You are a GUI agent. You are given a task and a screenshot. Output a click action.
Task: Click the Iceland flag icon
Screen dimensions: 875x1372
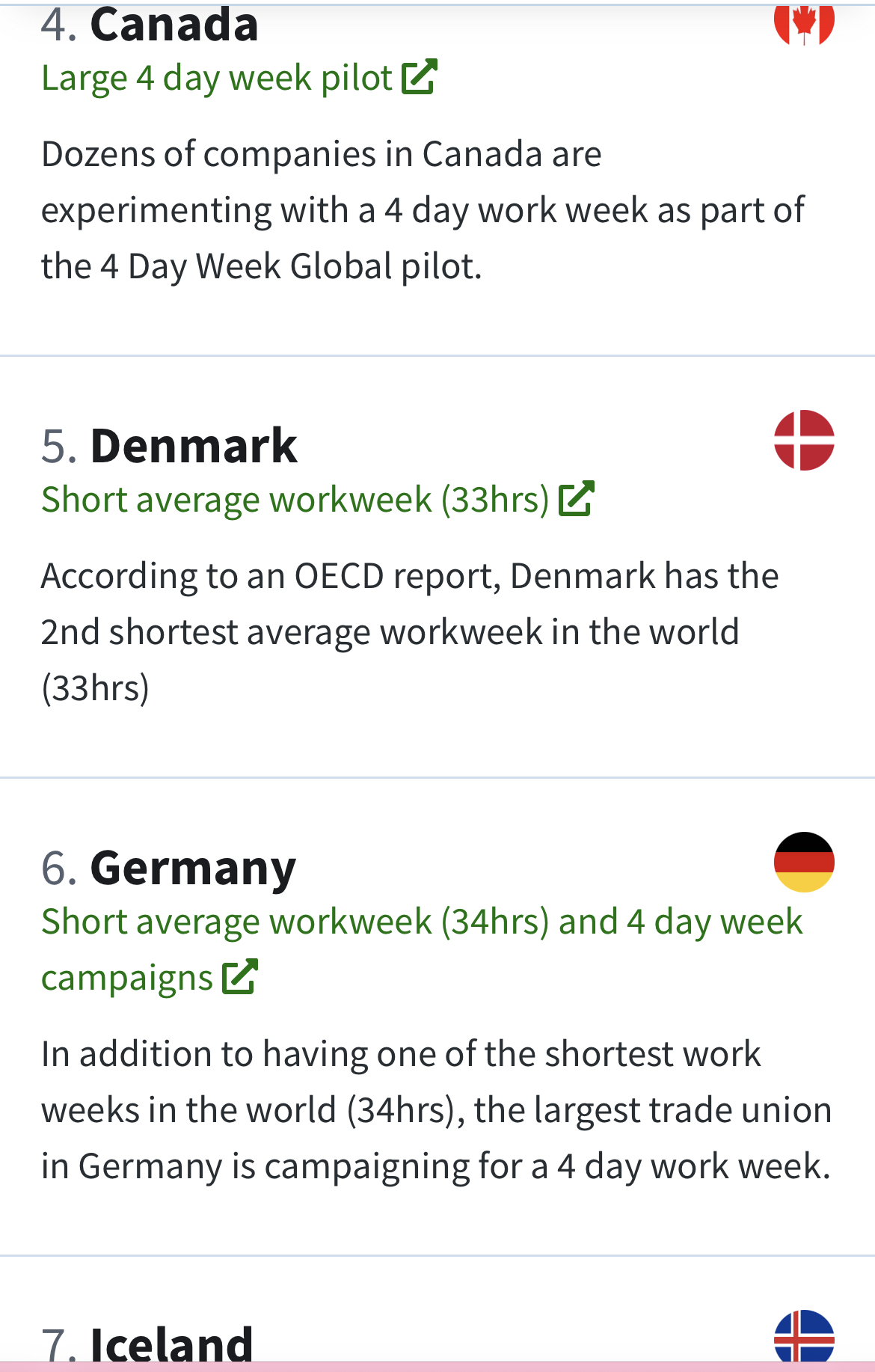804,1338
